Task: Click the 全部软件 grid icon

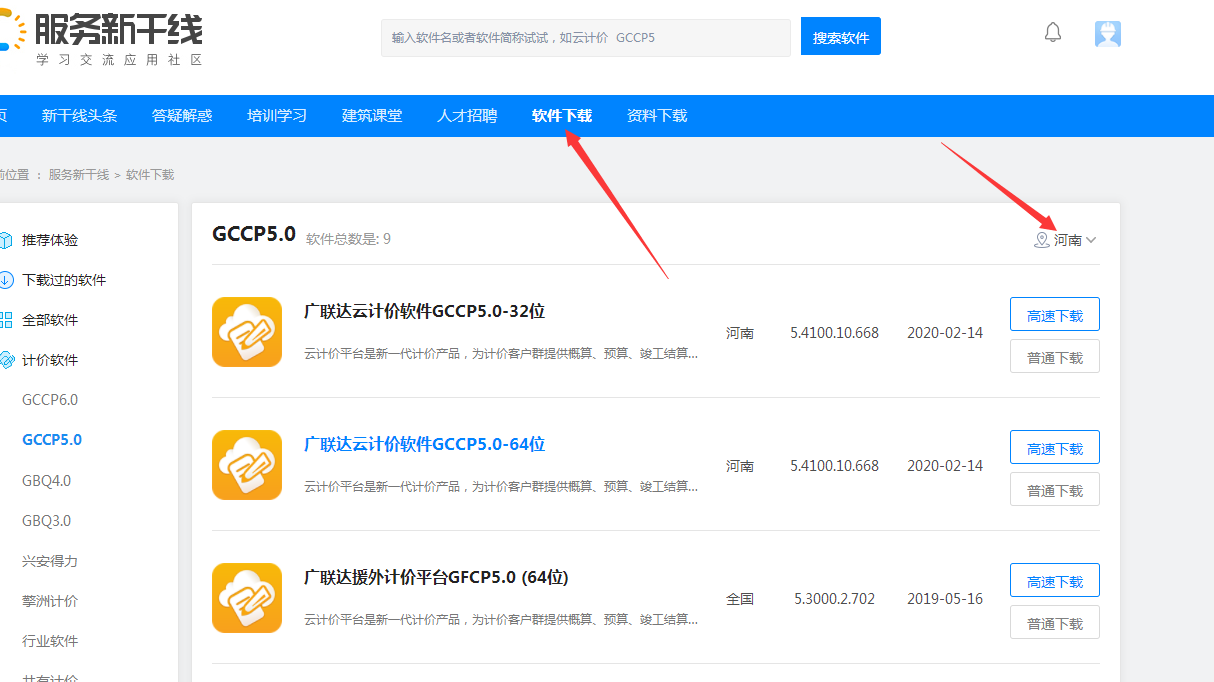Action: (6, 320)
